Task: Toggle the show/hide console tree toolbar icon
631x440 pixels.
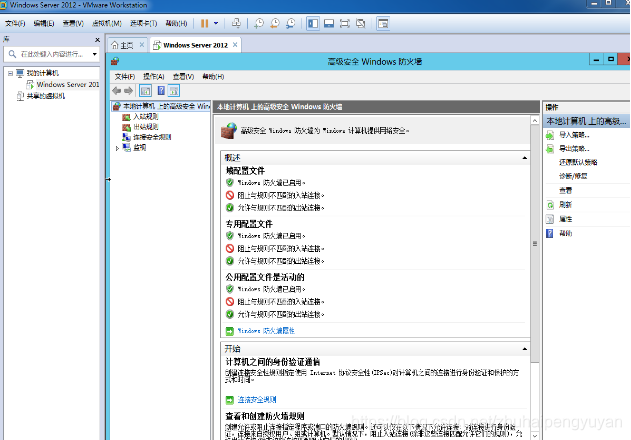Action: click(x=145, y=91)
